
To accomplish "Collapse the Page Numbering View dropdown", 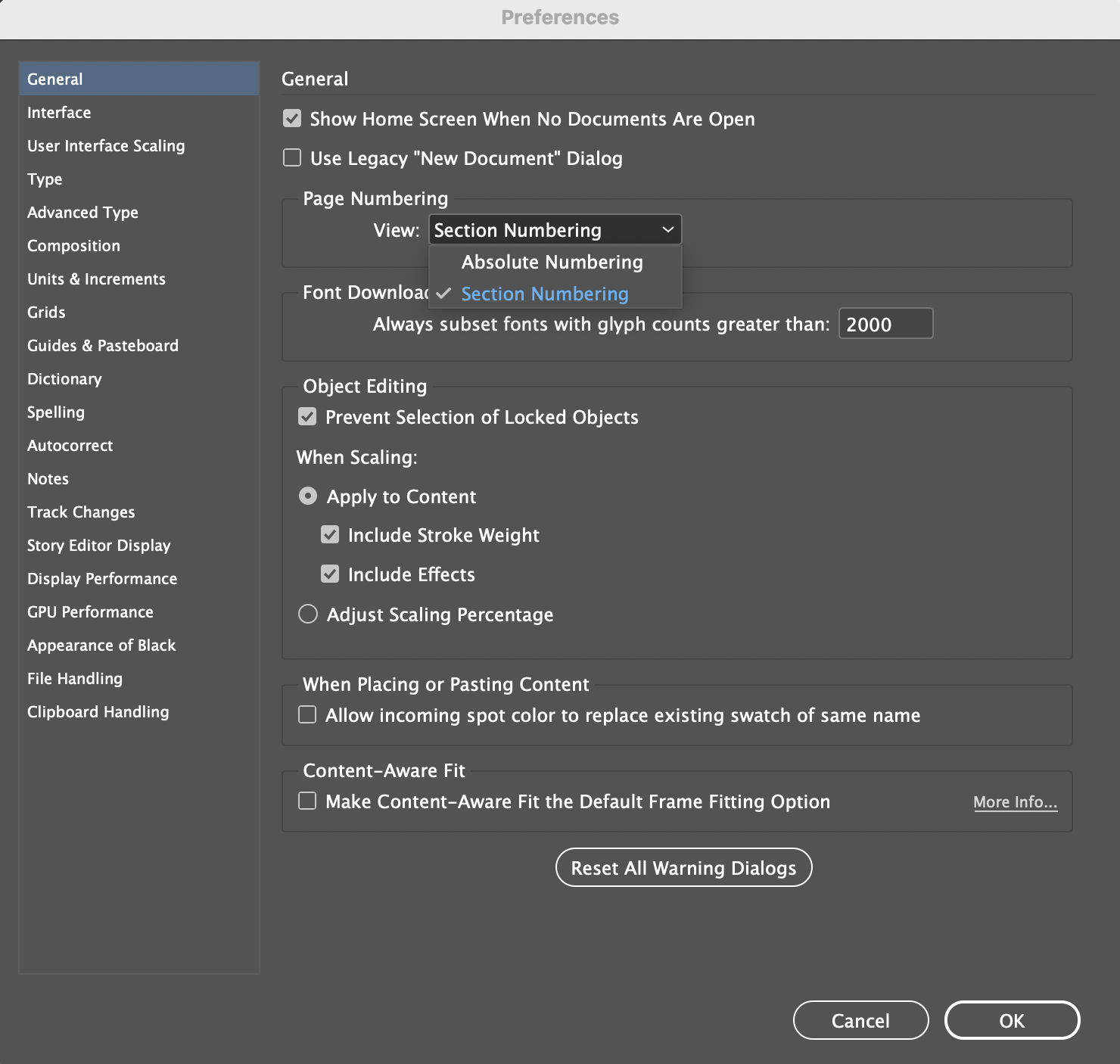I will click(555, 230).
